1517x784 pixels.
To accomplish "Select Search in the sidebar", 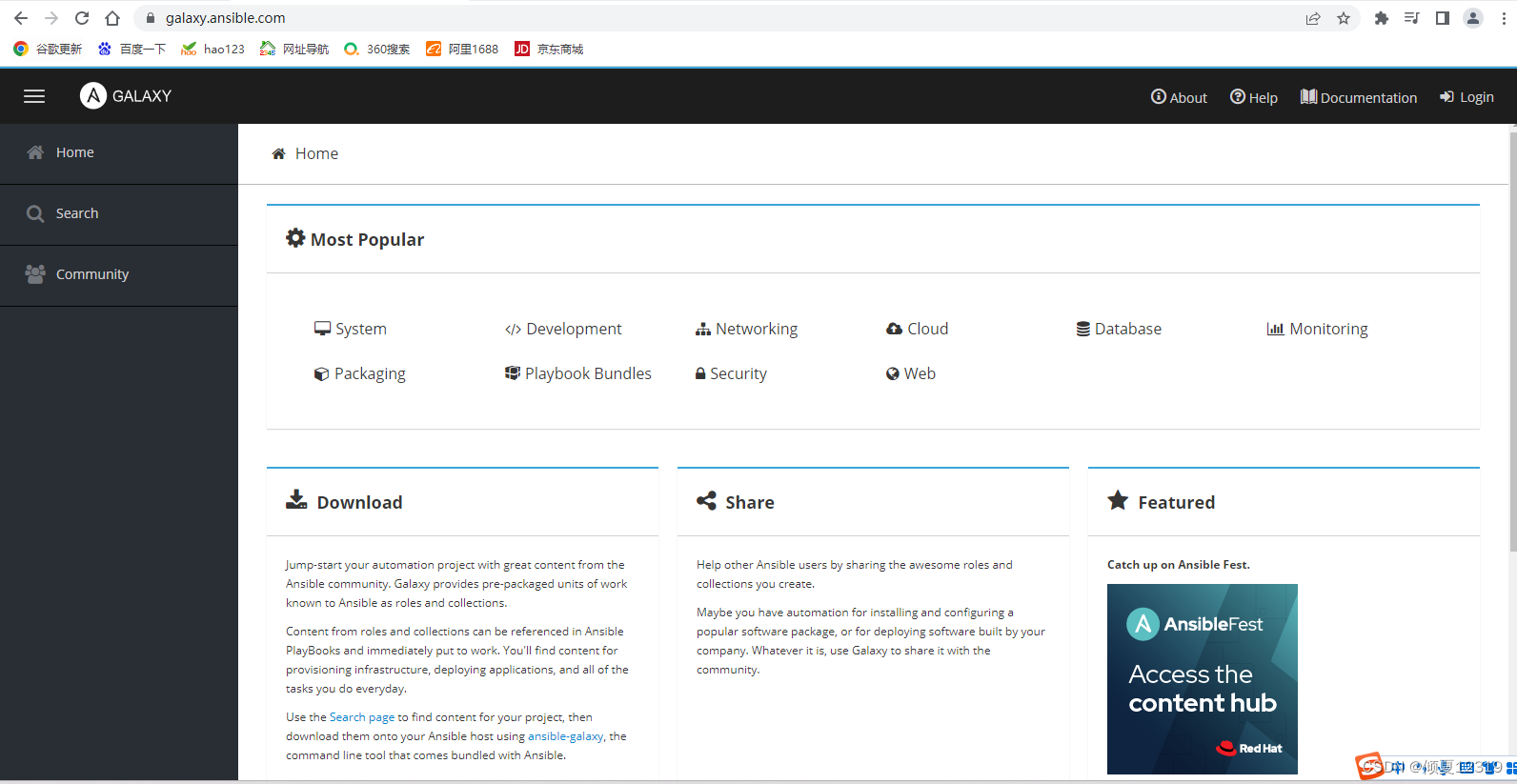I will [119, 214].
